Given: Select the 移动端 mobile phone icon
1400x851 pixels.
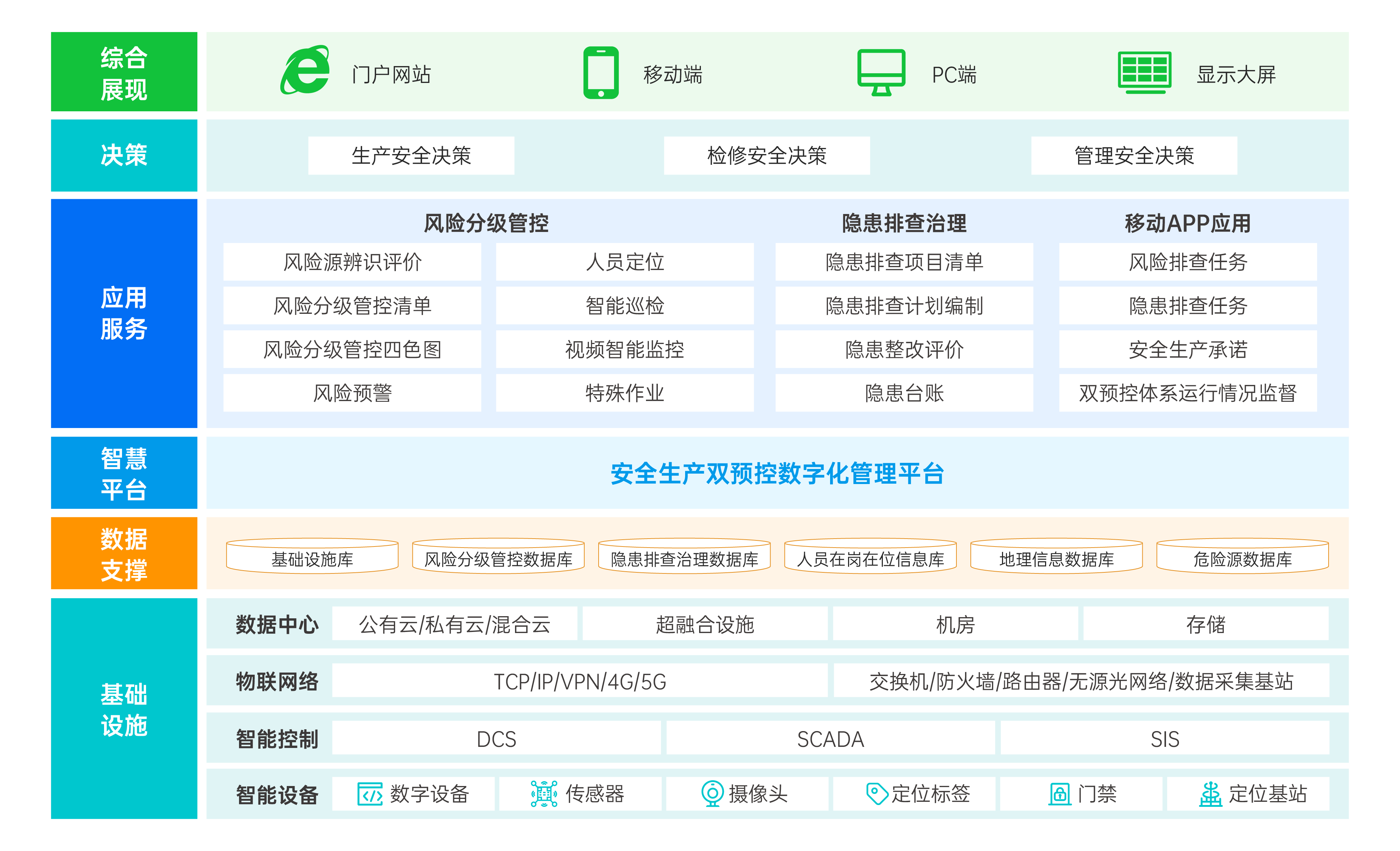Looking at the screenshot, I should pos(600,72).
